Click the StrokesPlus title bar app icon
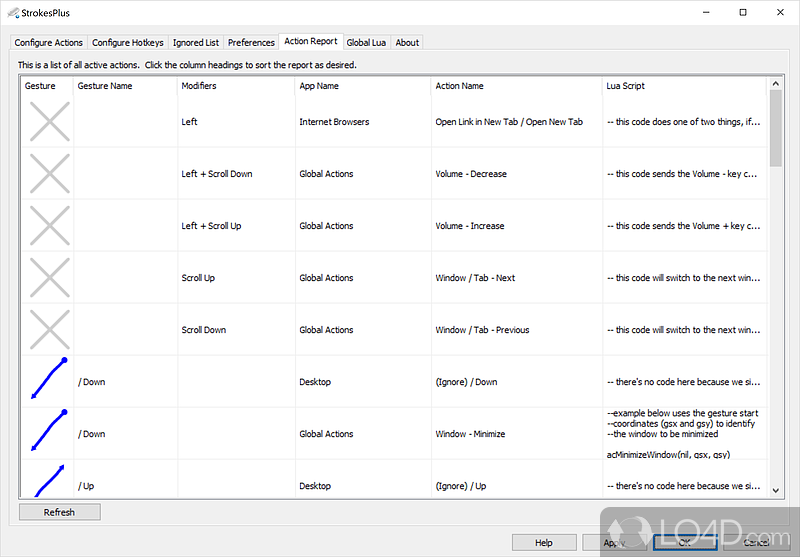Screen dimensions: 800x557 pyautogui.click(x=13, y=13)
